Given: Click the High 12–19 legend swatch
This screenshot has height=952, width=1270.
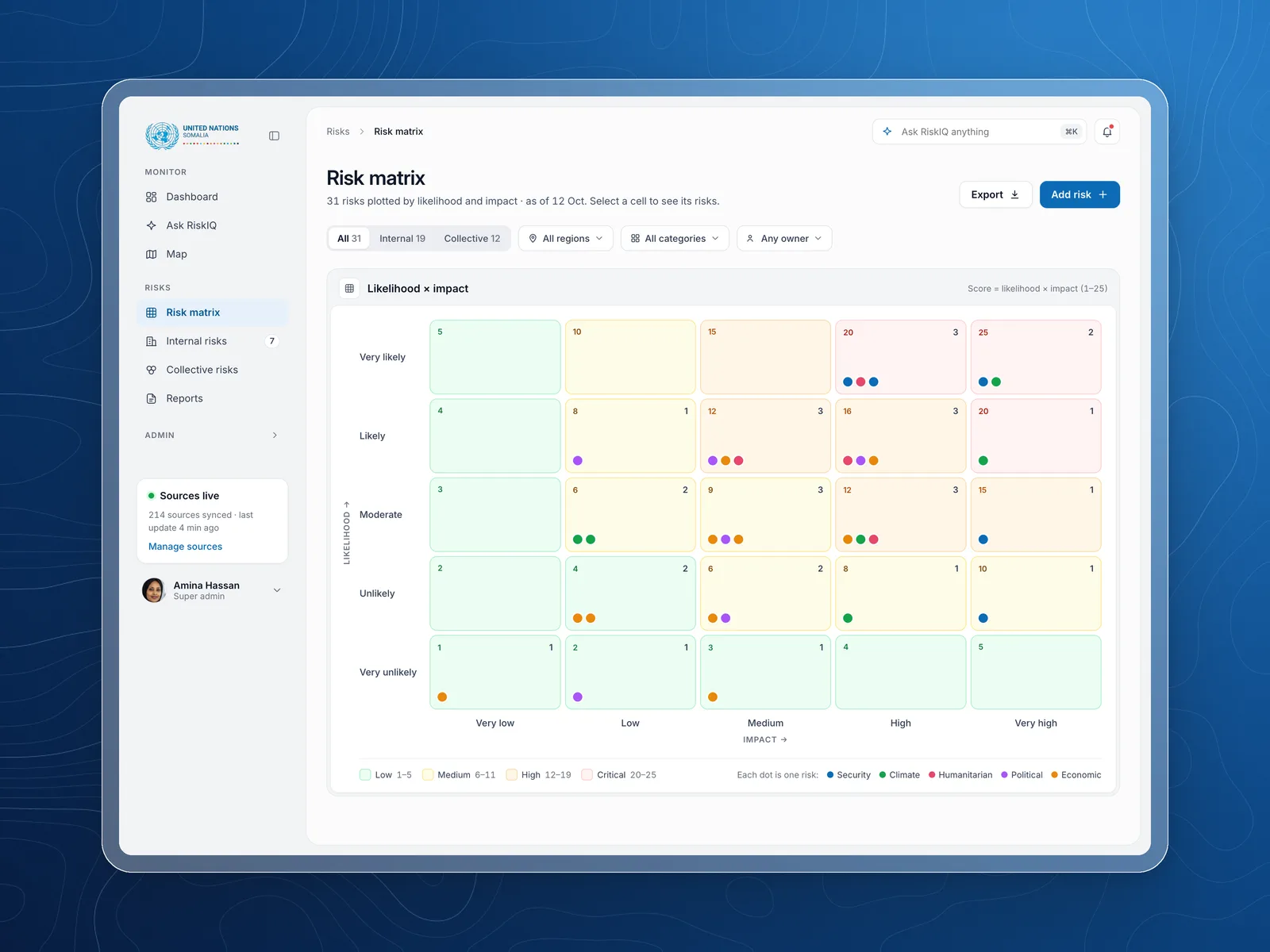Looking at the screenshot, I should point(512,775).
